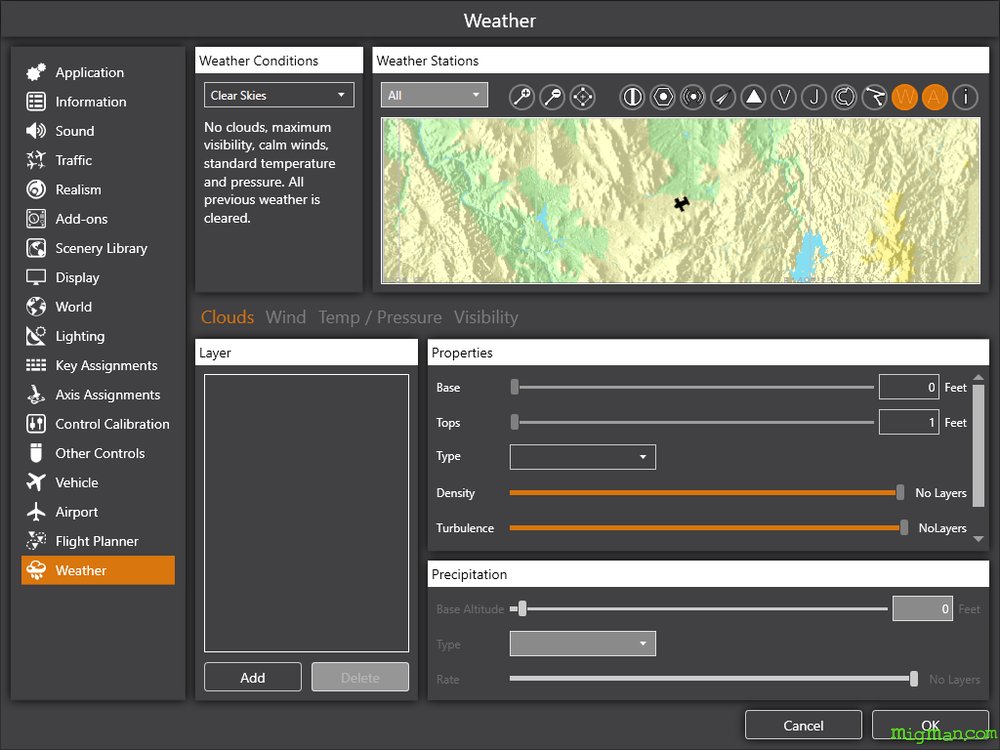Toggle the white triangle map icon
Screen dimensions: 1000x750
pos(754,97)
